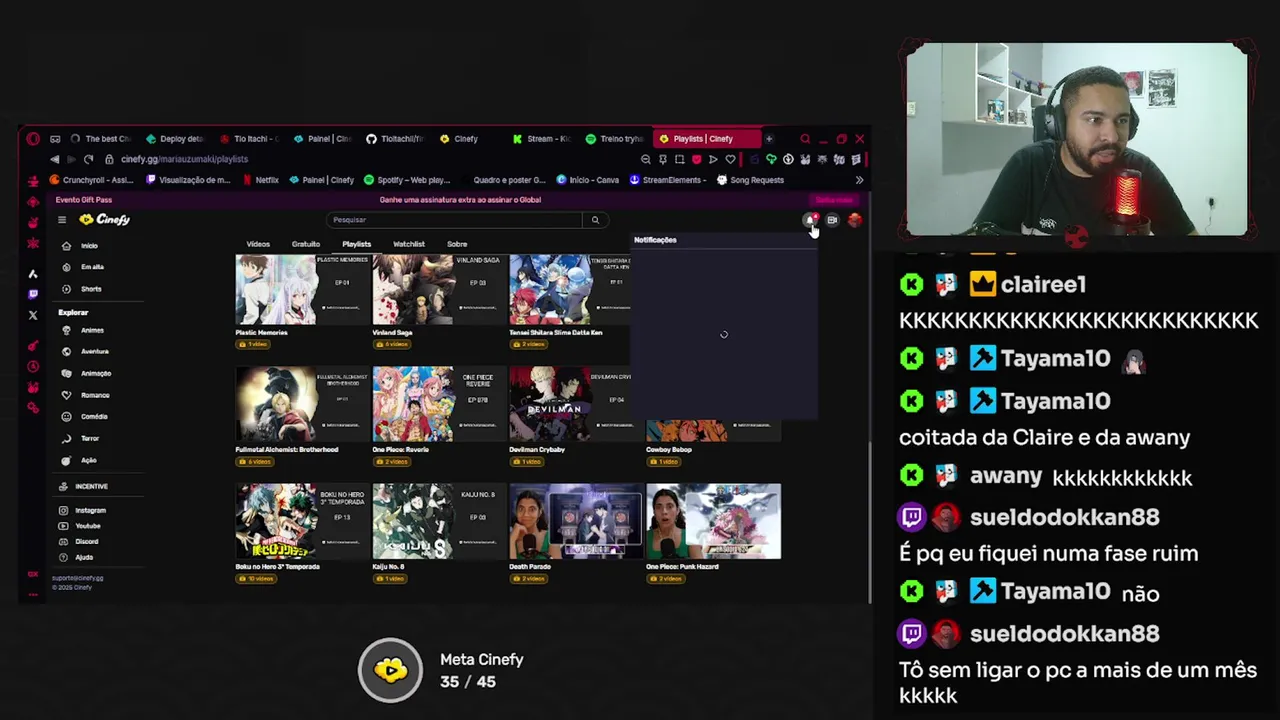Open the user profile avatar menu
The image size is (1280, 720).
854,220
